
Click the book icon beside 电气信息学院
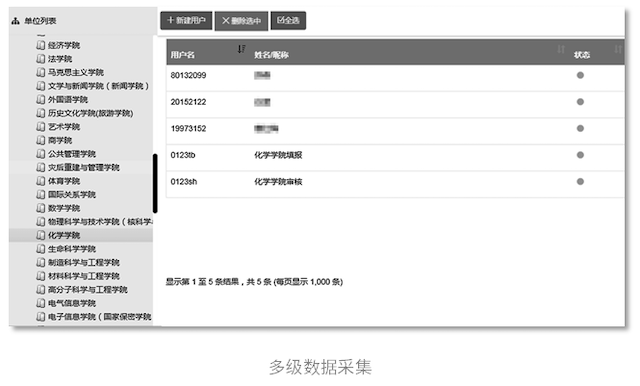(40, 303)
